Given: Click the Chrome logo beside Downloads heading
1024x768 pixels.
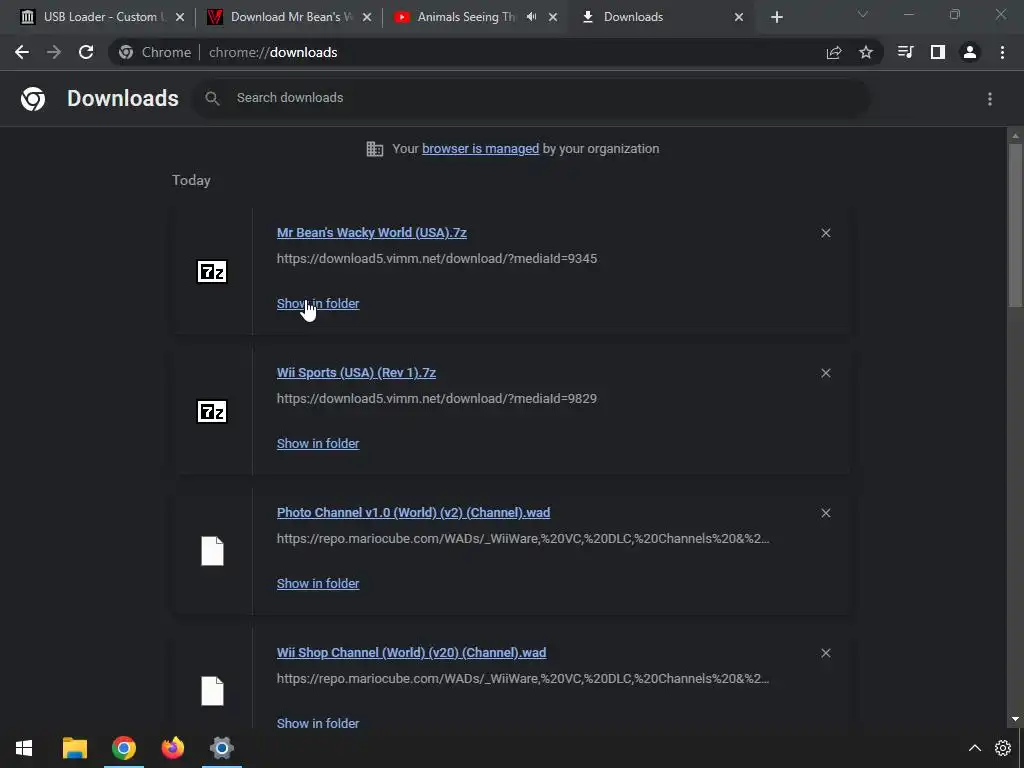Looking at the screenshot, I should coord(33,99).
